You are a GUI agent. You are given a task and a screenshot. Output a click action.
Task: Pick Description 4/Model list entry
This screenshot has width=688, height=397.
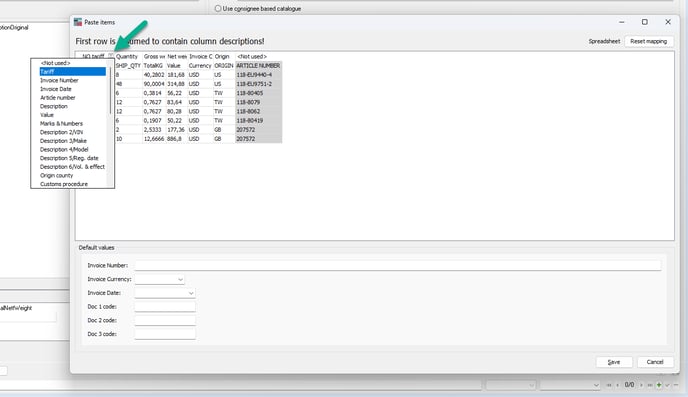(x=72, y=149)
